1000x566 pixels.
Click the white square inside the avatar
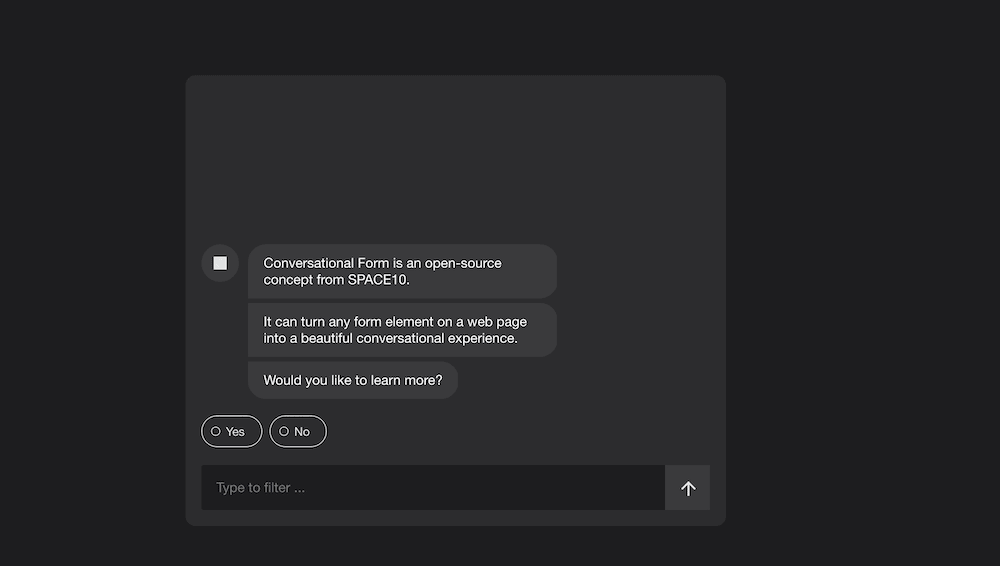pos(220,263)
